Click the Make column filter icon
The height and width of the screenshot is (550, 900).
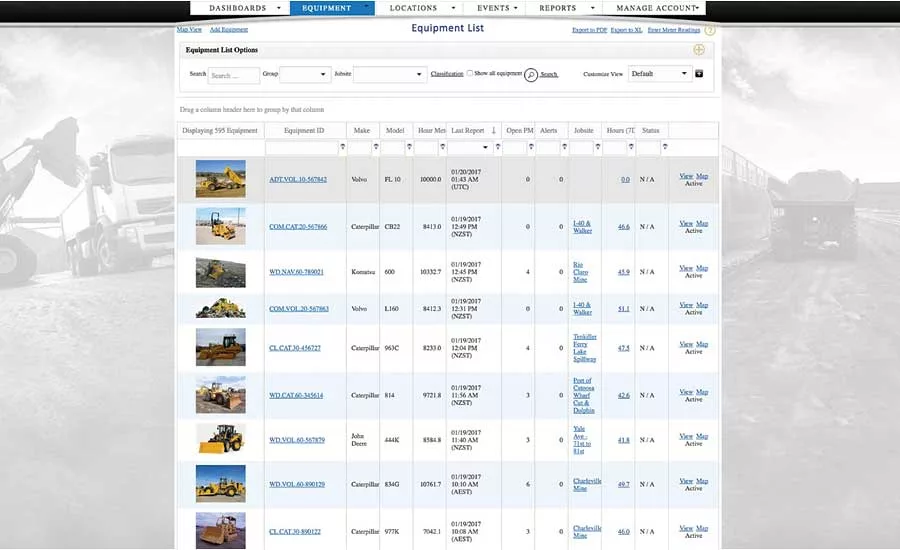(x=376, y=147)
